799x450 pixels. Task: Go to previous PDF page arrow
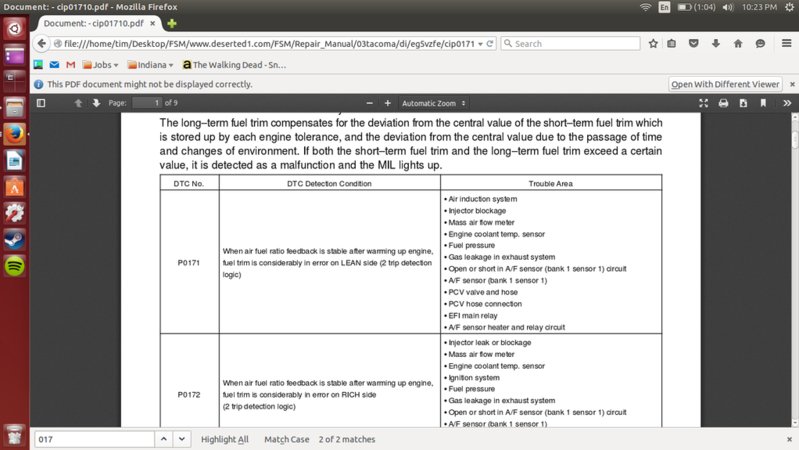(x=78, y=103)
